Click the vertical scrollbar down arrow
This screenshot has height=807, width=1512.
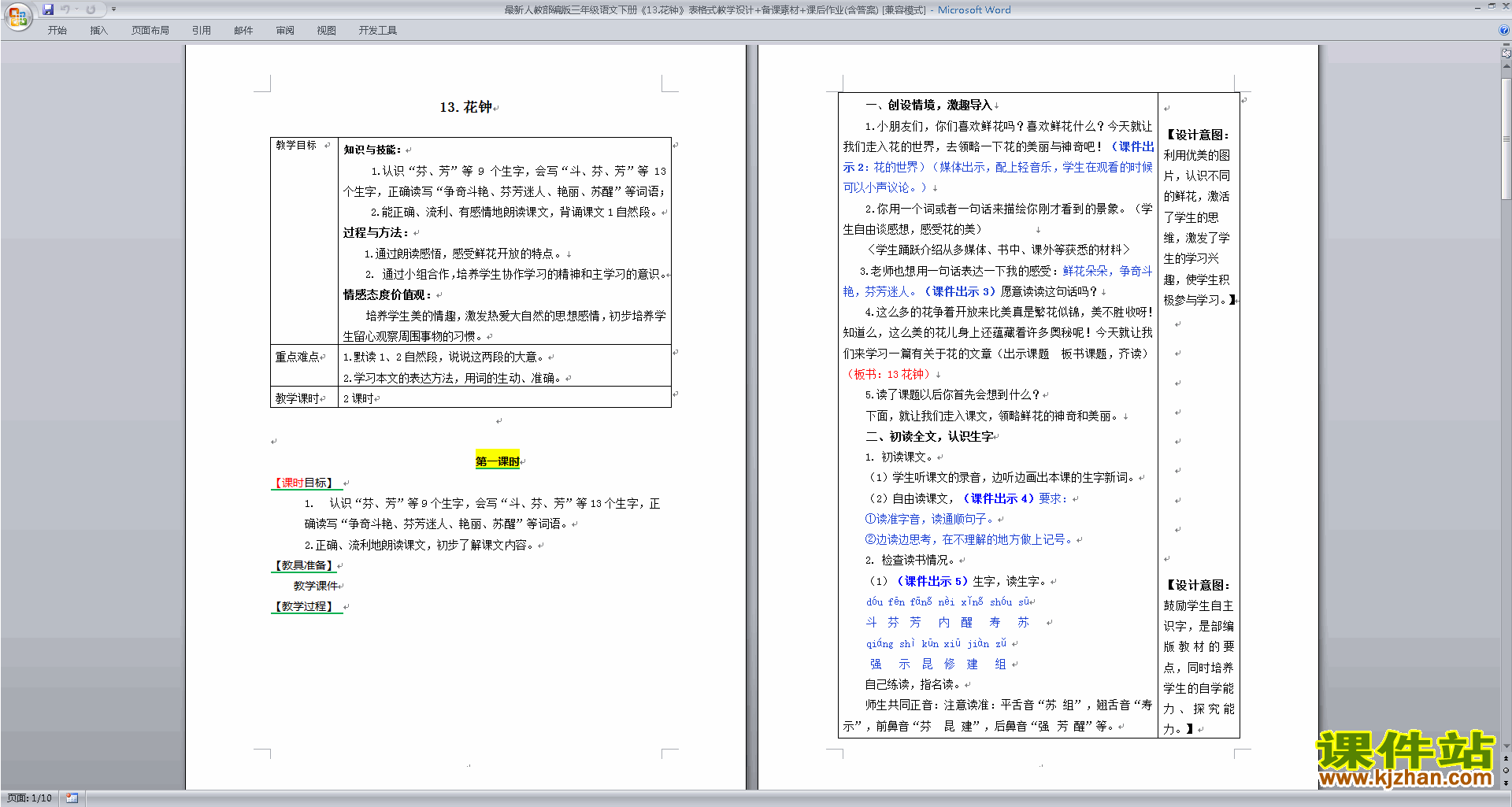(1506, 746)
